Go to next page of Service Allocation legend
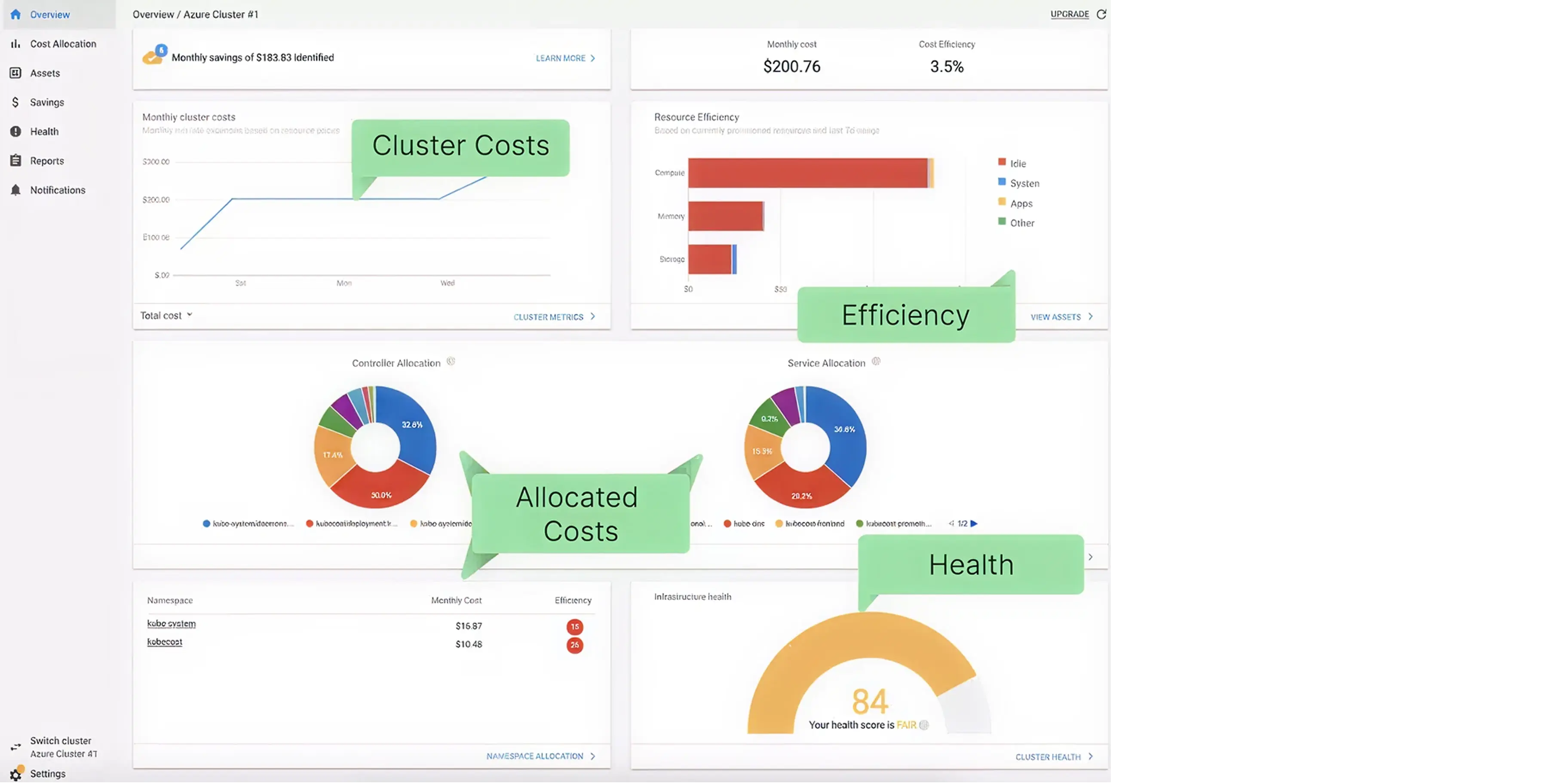 pos(974,524)
